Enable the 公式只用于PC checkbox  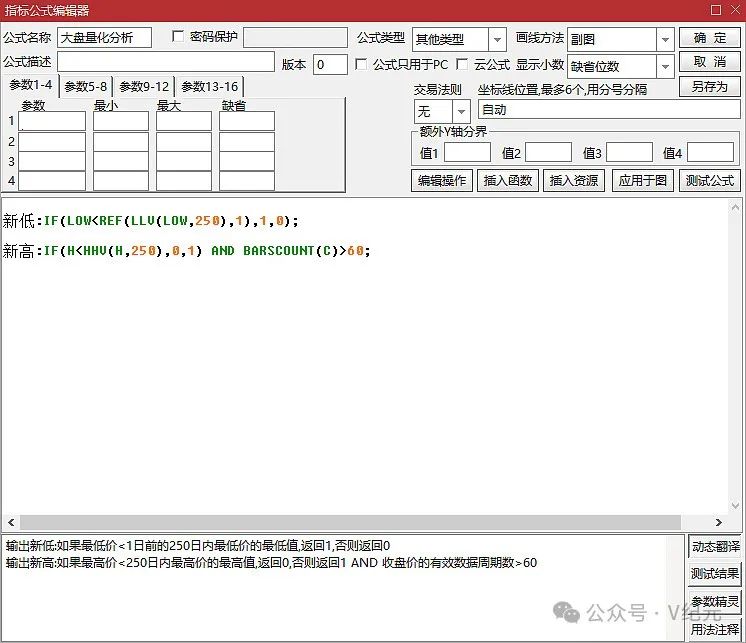[x=361, y=64]
